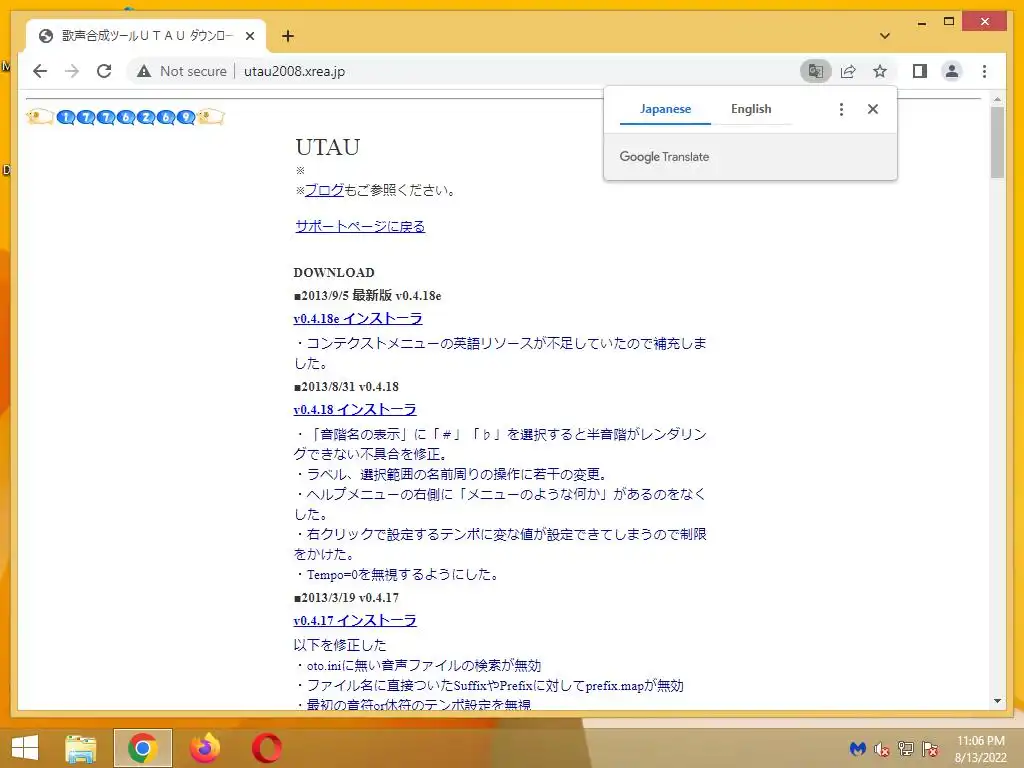Share this page via share icon

tap(848, 71)
